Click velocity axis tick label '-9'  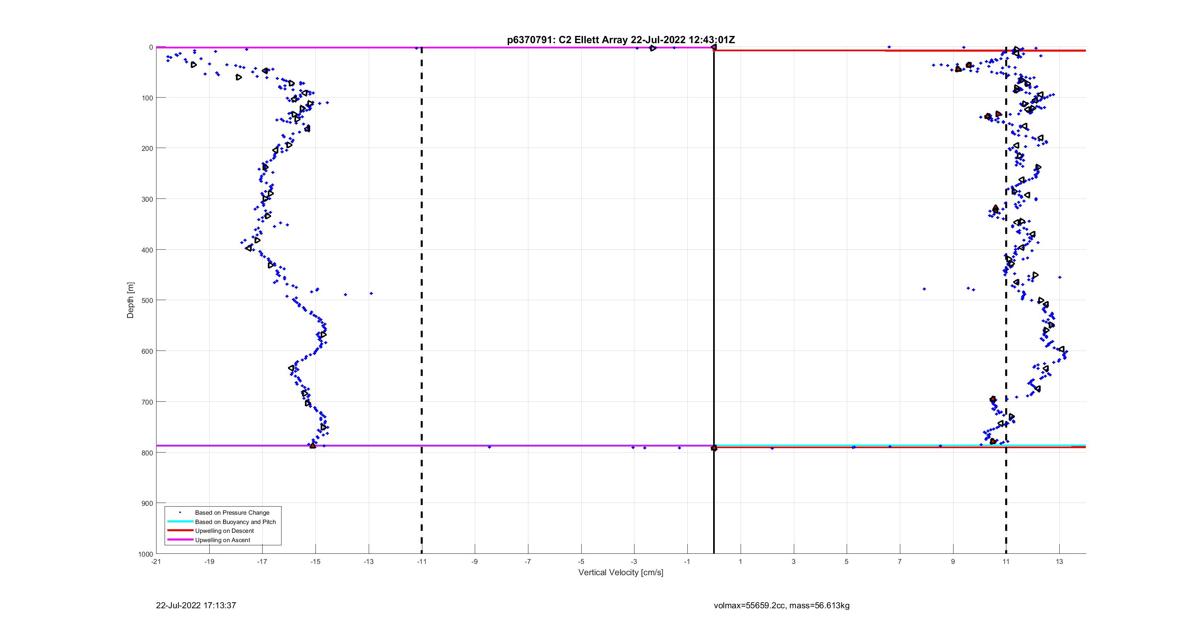(475, 562)
